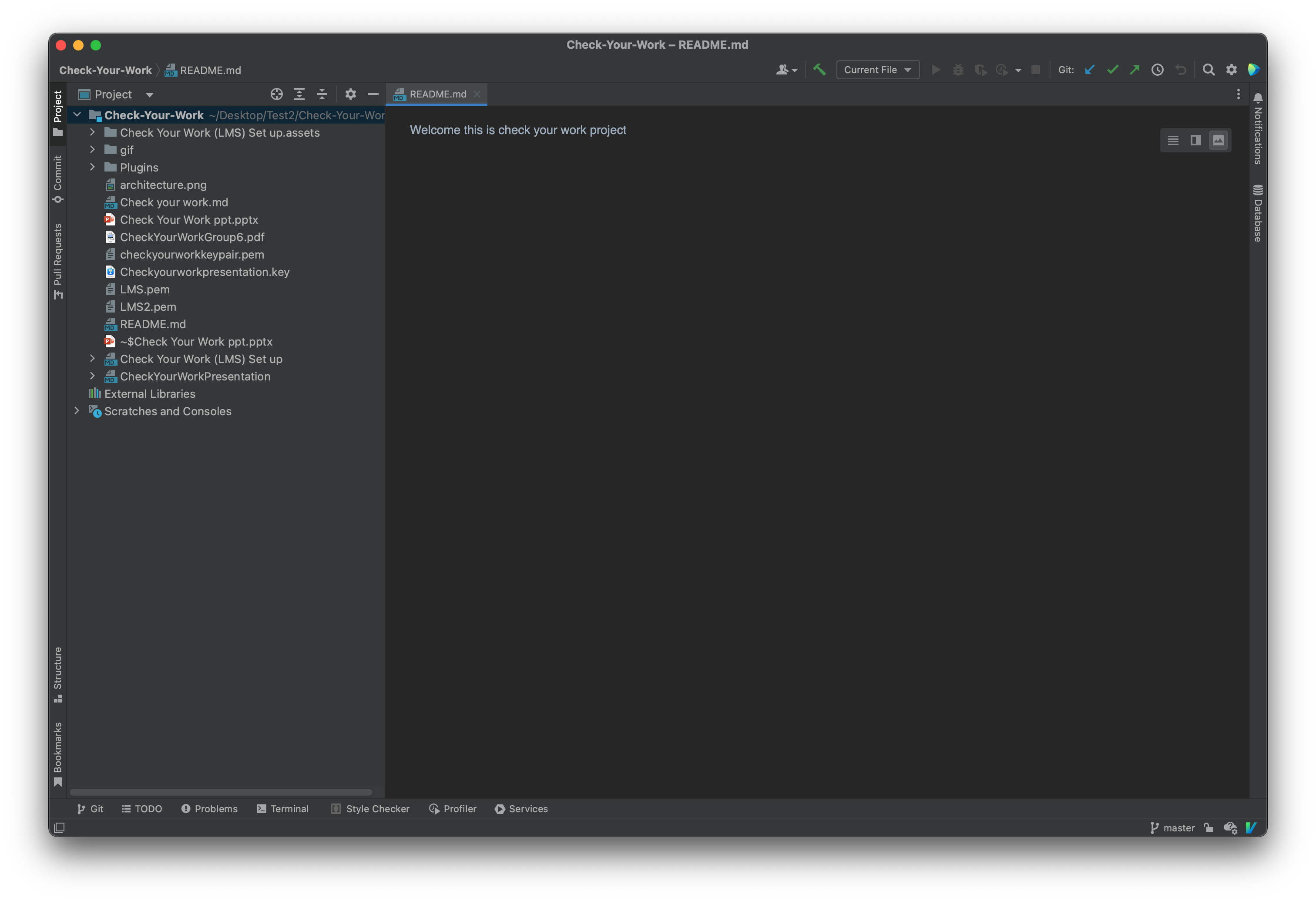The image size is (1316, 901).
Task: Open the Project view selector dropdown
Action: pyautogui.click(x=116, y=94)
